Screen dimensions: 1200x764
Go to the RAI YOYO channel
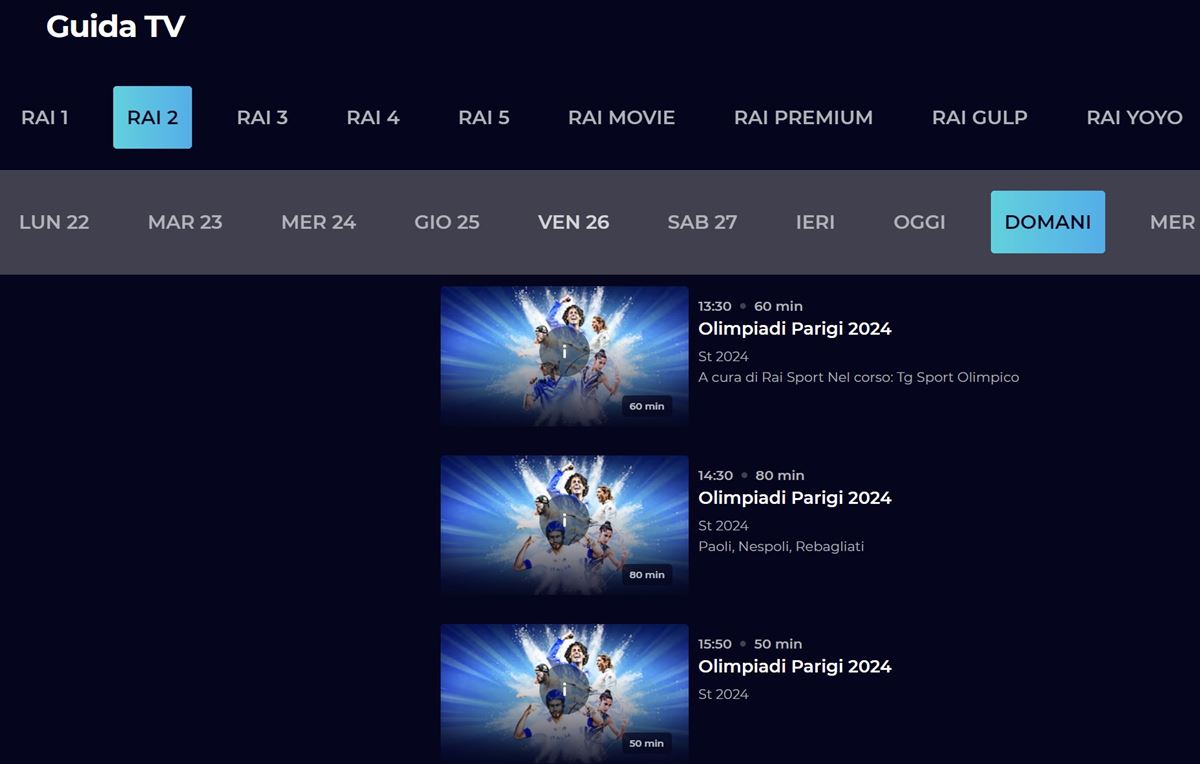click(1134, 117)
